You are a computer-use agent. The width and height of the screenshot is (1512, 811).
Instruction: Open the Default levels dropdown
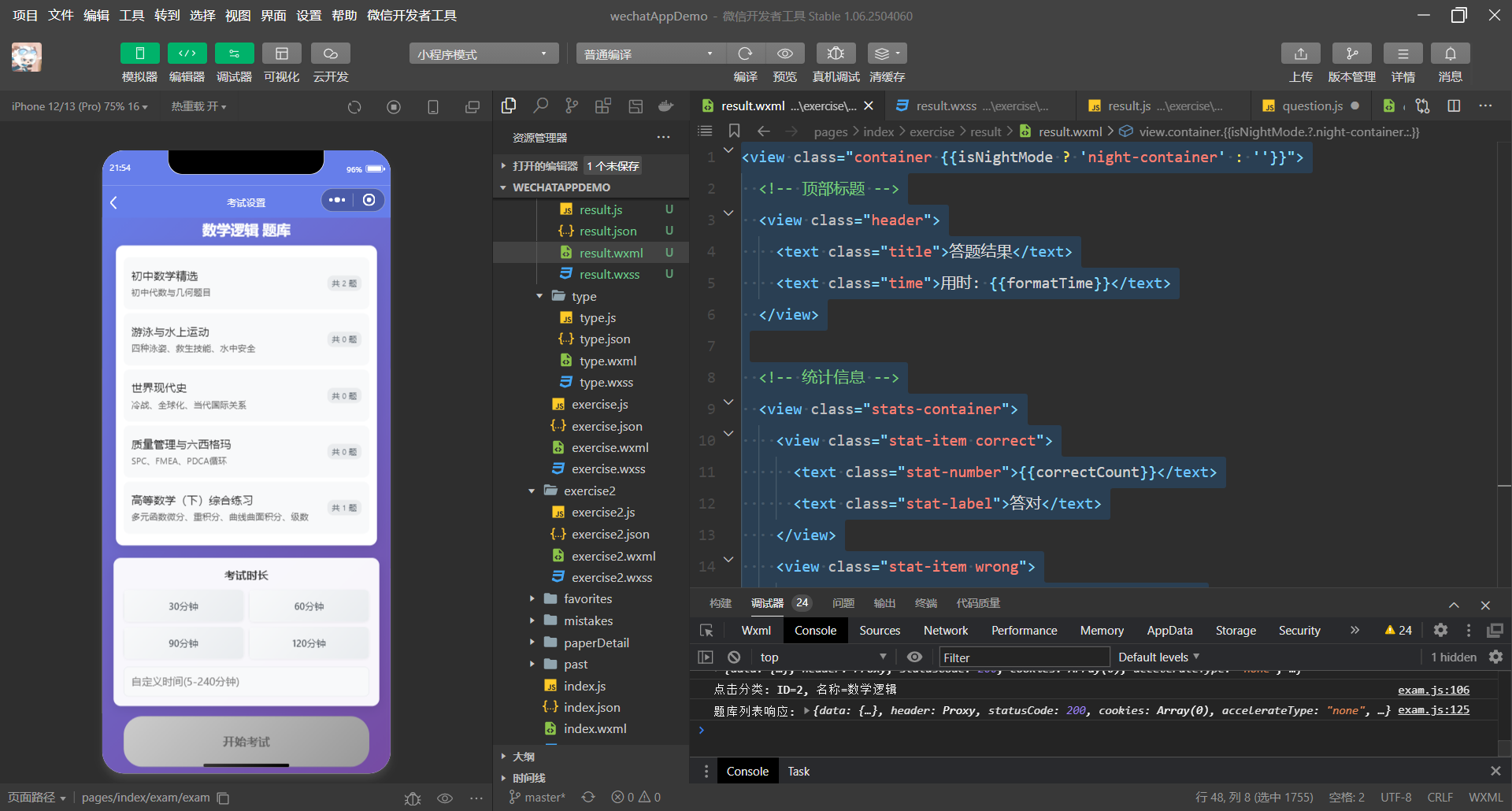click(x=1158, y=657)
